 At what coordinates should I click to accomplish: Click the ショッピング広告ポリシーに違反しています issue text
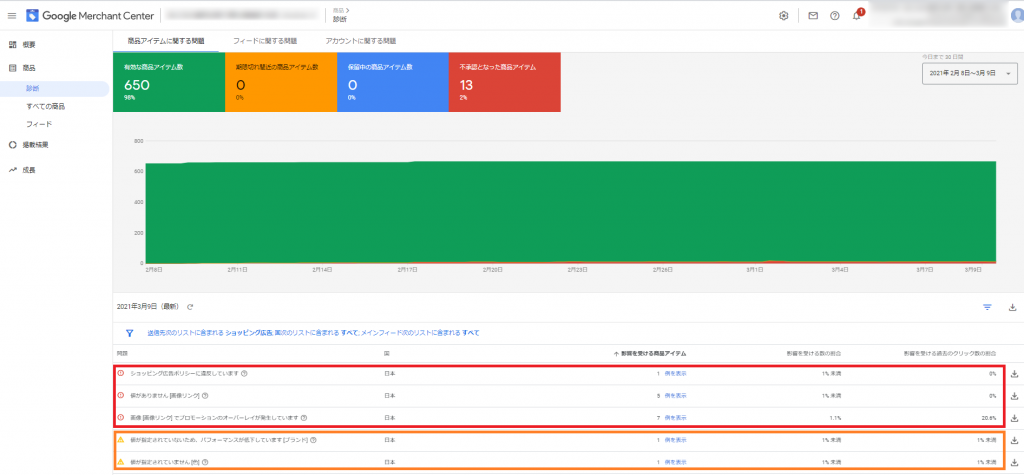click(183, 374)
